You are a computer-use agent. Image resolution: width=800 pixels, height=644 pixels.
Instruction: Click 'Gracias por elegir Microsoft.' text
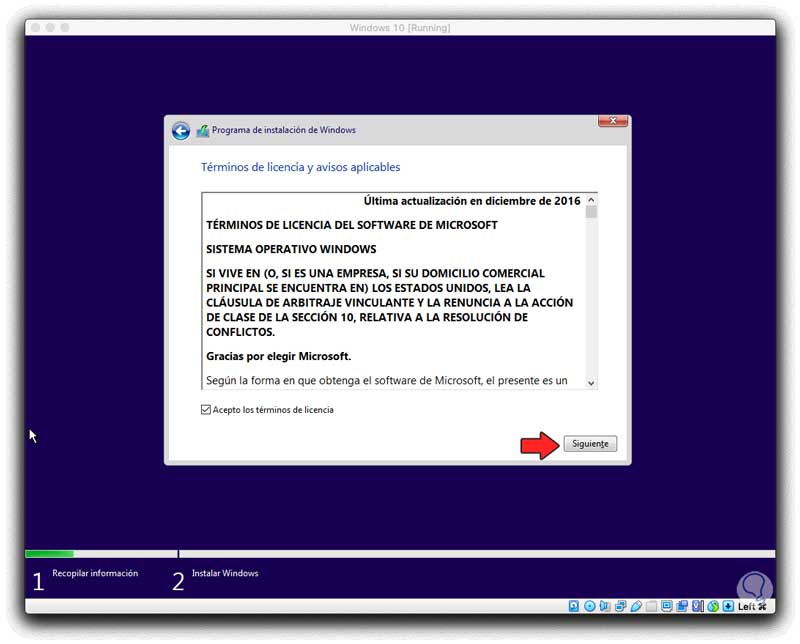279,356
